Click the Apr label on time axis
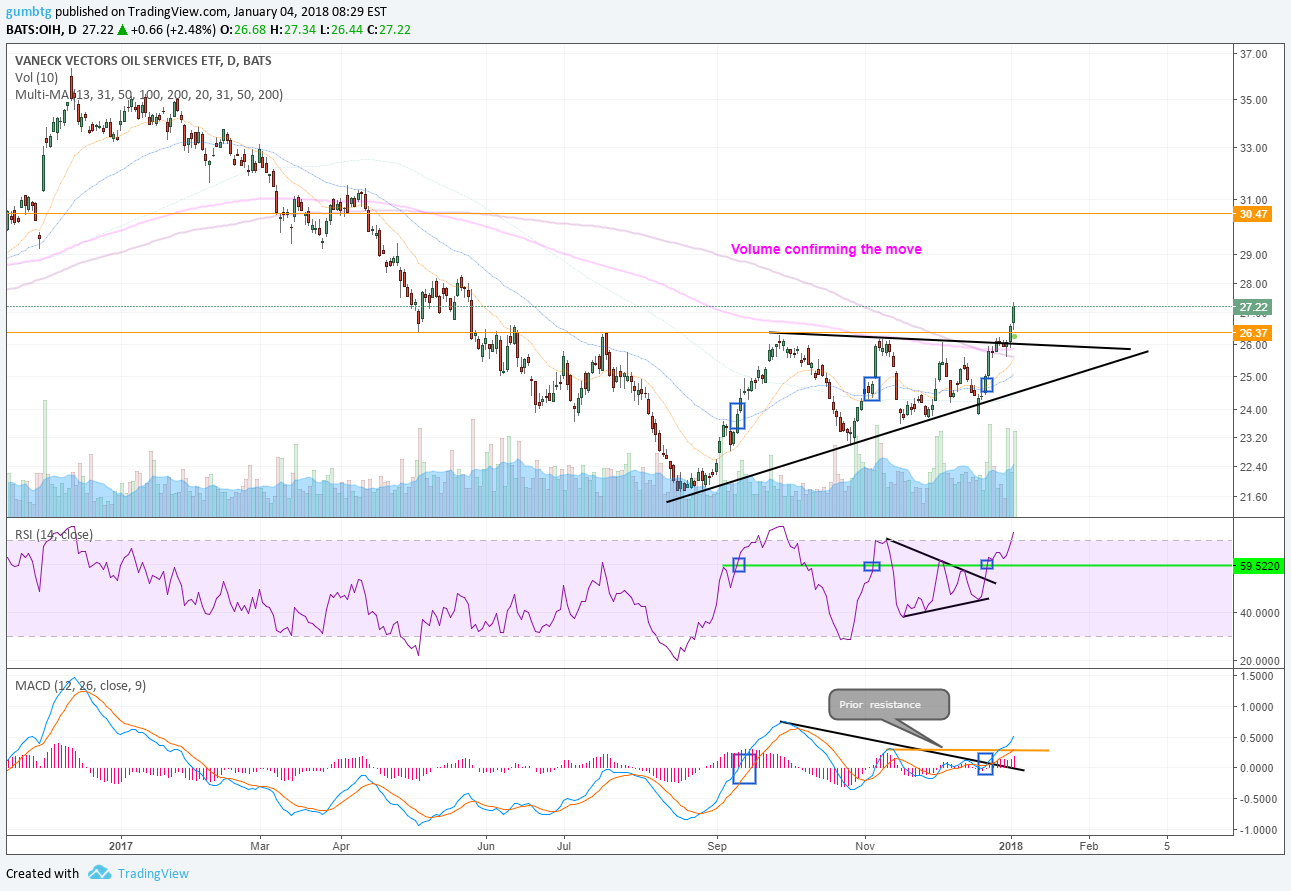The image size is (1291, 891). 341,845
